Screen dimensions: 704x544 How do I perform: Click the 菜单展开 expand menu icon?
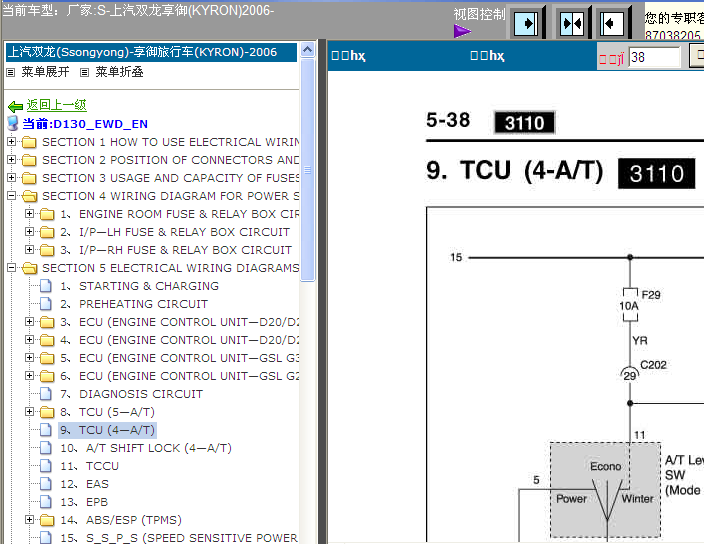(x=11, y=72)
